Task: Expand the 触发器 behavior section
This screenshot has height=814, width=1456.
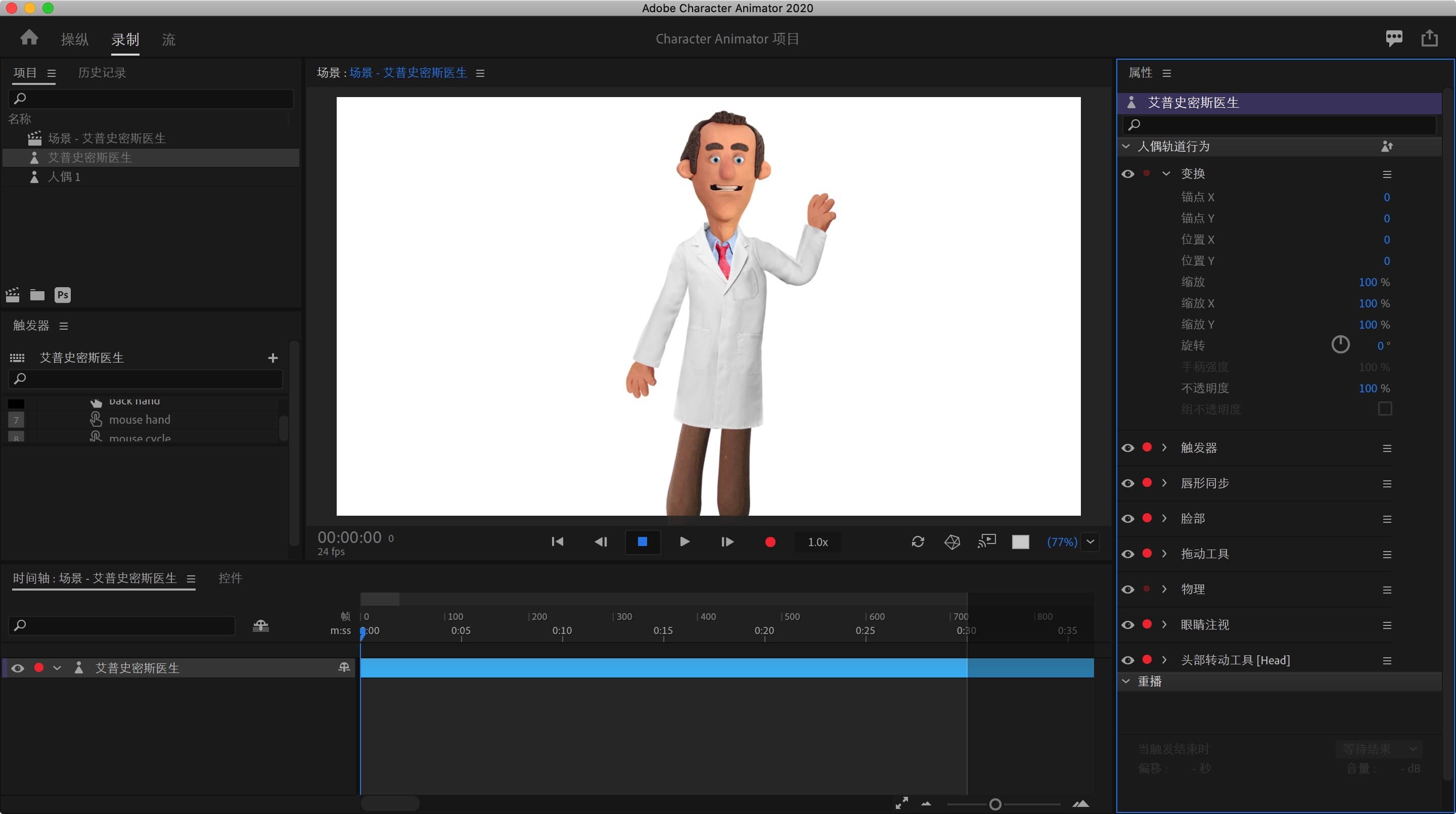Action: click(x=1164, y=448)
